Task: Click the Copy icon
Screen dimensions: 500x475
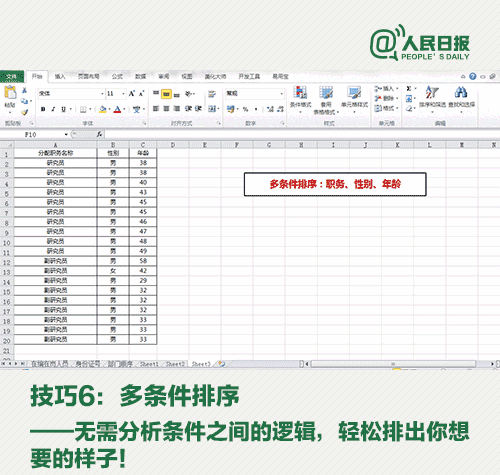Action: 24,101
